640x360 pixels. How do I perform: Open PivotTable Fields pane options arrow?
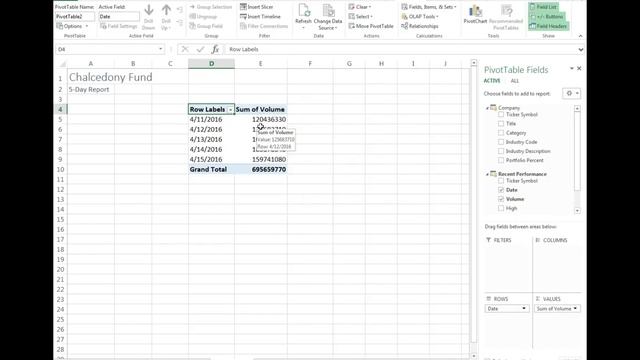click(x=571, y=69)
